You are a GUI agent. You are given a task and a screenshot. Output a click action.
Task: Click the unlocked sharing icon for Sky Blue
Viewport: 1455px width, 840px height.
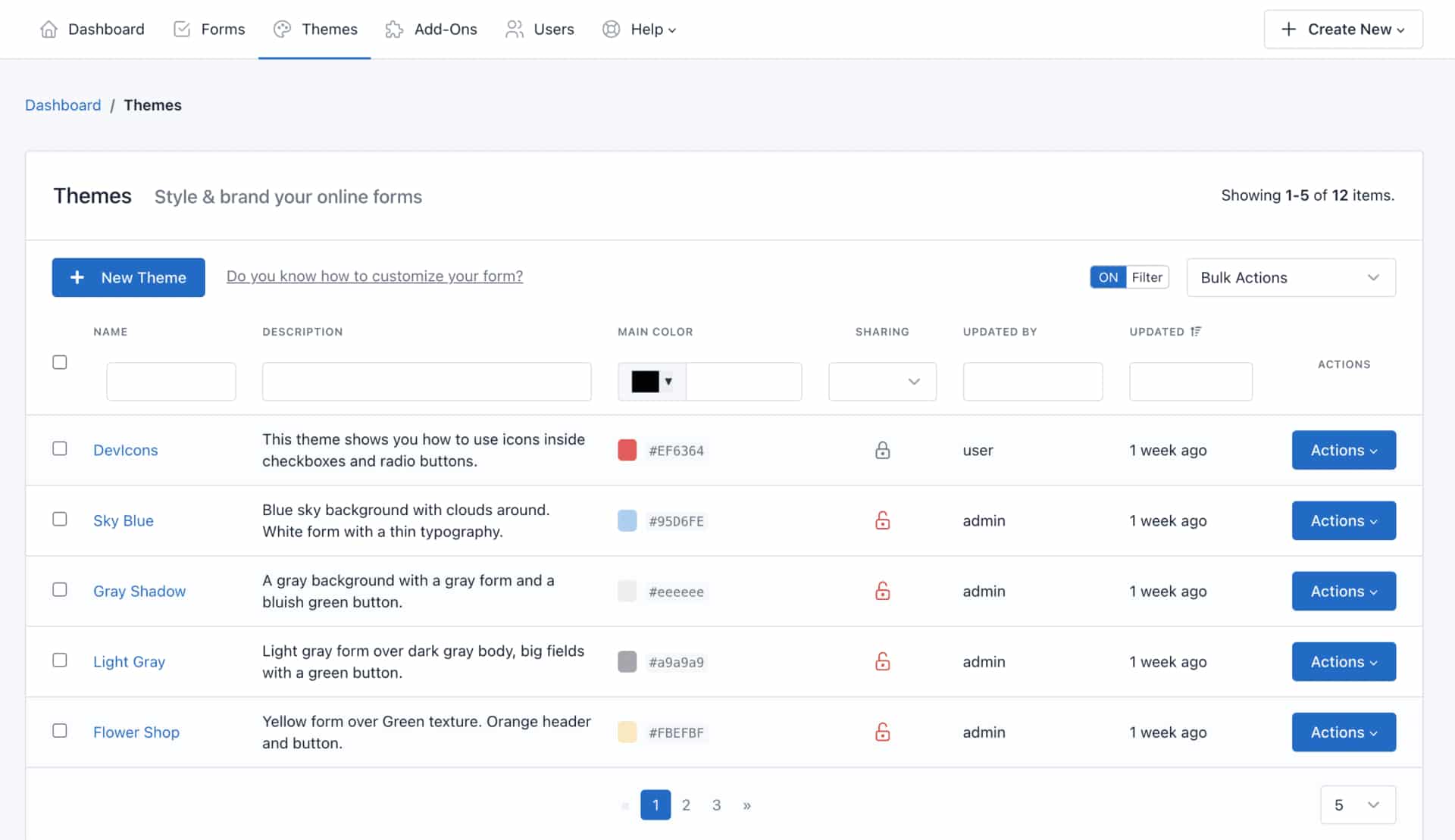pyautogui.click(x=882, y=520)
